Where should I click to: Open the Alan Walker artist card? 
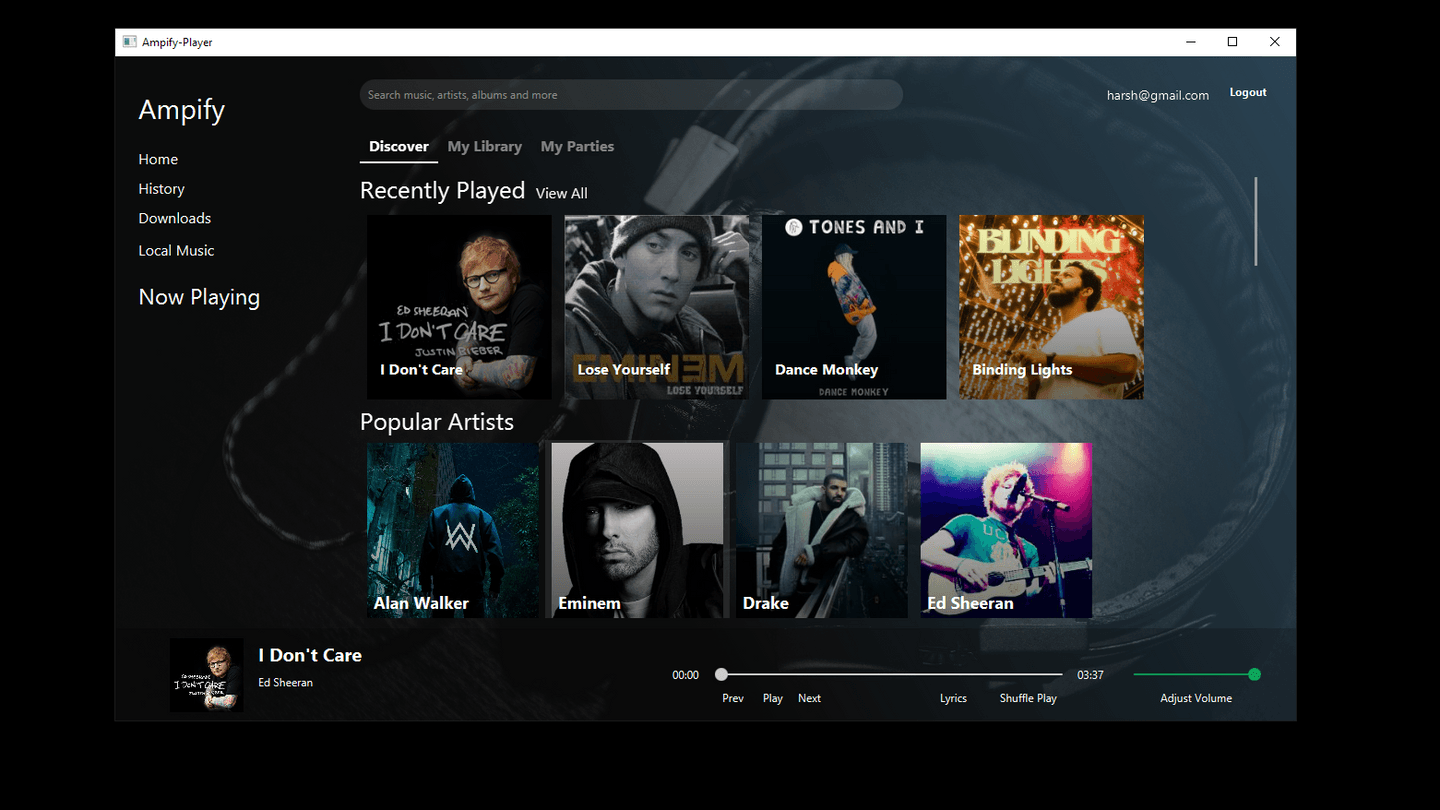pos(453,531)
